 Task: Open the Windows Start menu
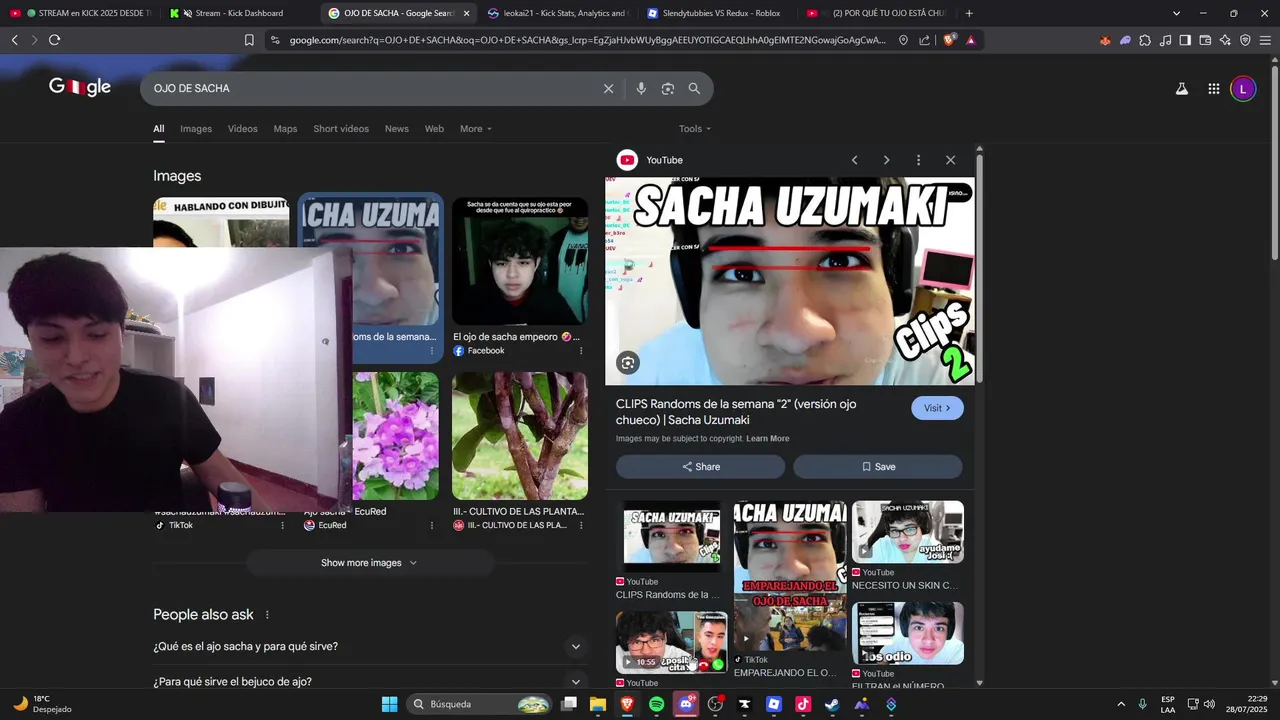click(390, 704)
